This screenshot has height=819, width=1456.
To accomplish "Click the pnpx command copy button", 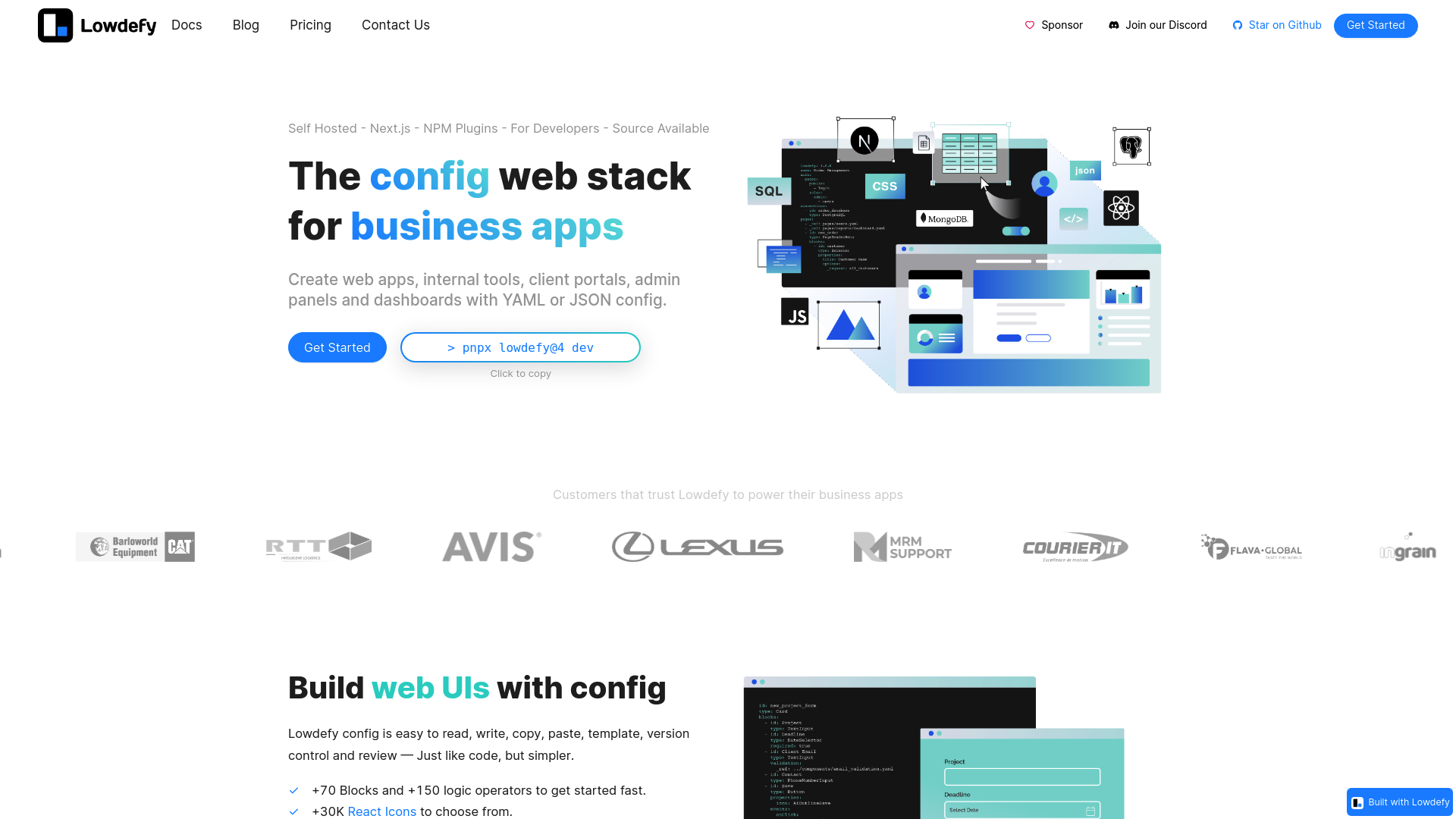I will pos(520,347).
